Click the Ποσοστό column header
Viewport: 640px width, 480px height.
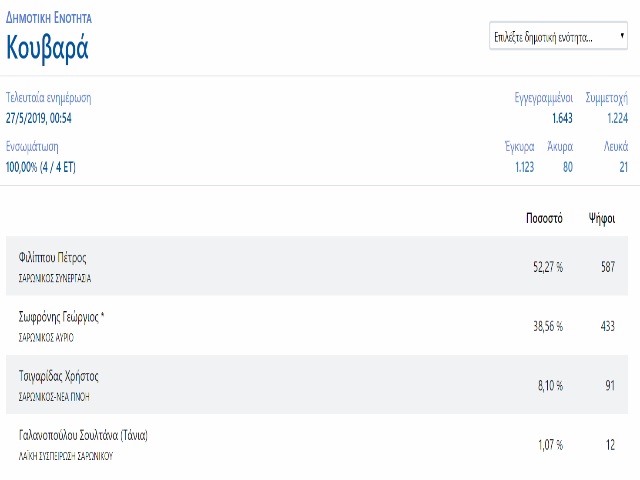[544, 219]
